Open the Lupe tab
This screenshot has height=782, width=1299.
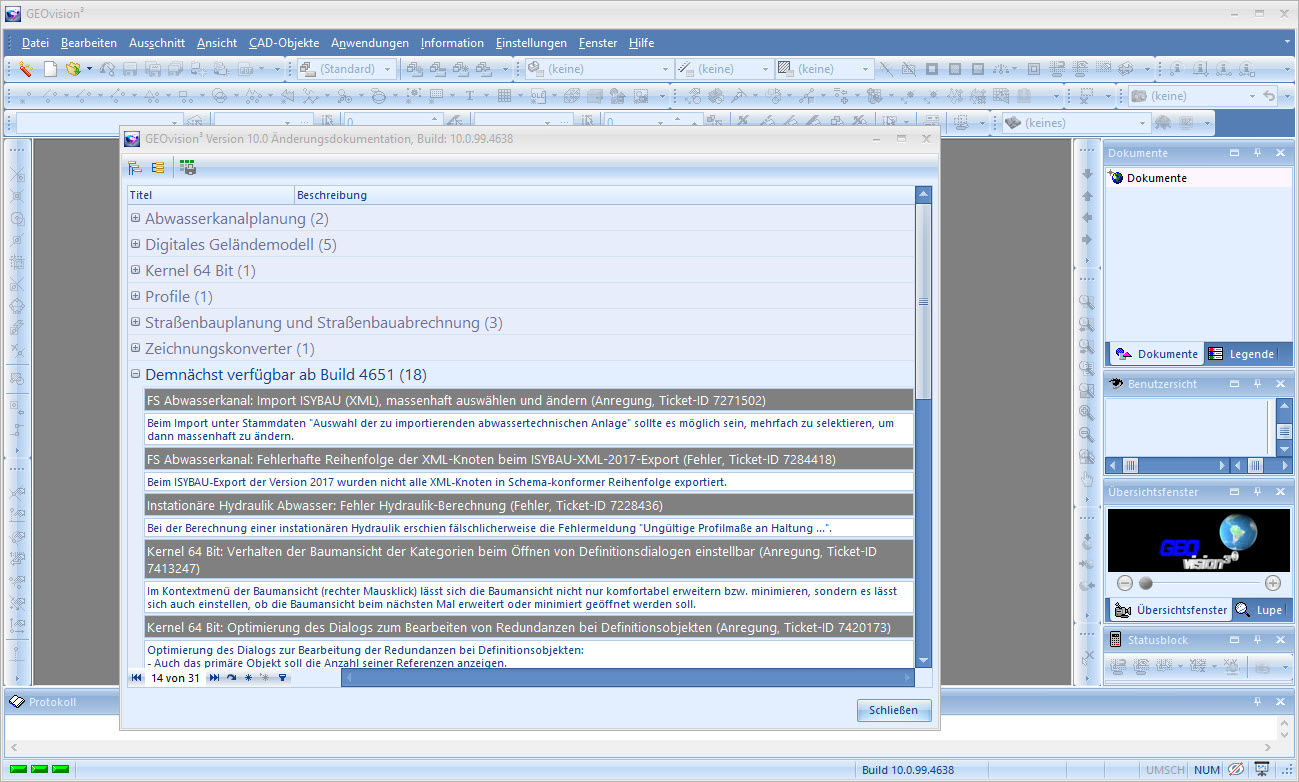[x=1260, y=610]
